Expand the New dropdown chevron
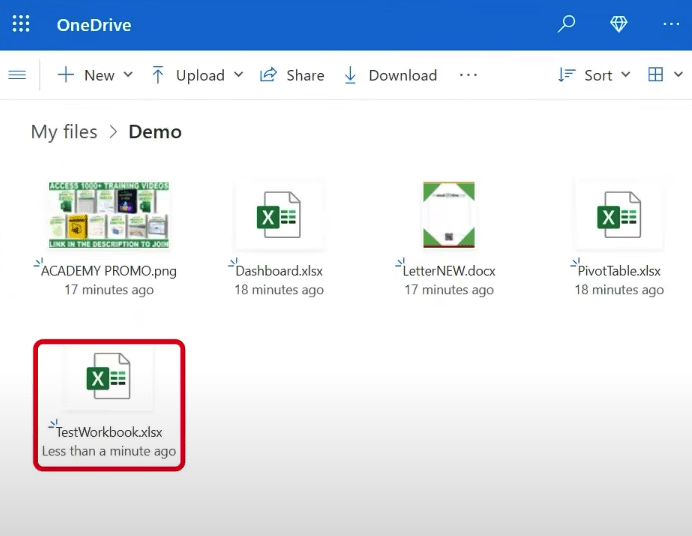The width and height of the screenshot is (692, 536). [x=128, y=74]
